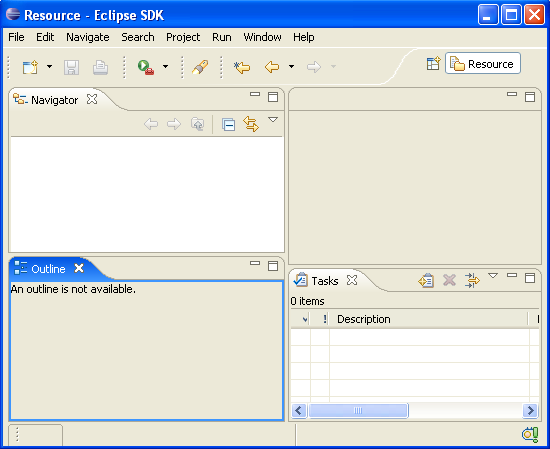
Task: Click Add Task icon in Tasks view
Action: (426, 281)
